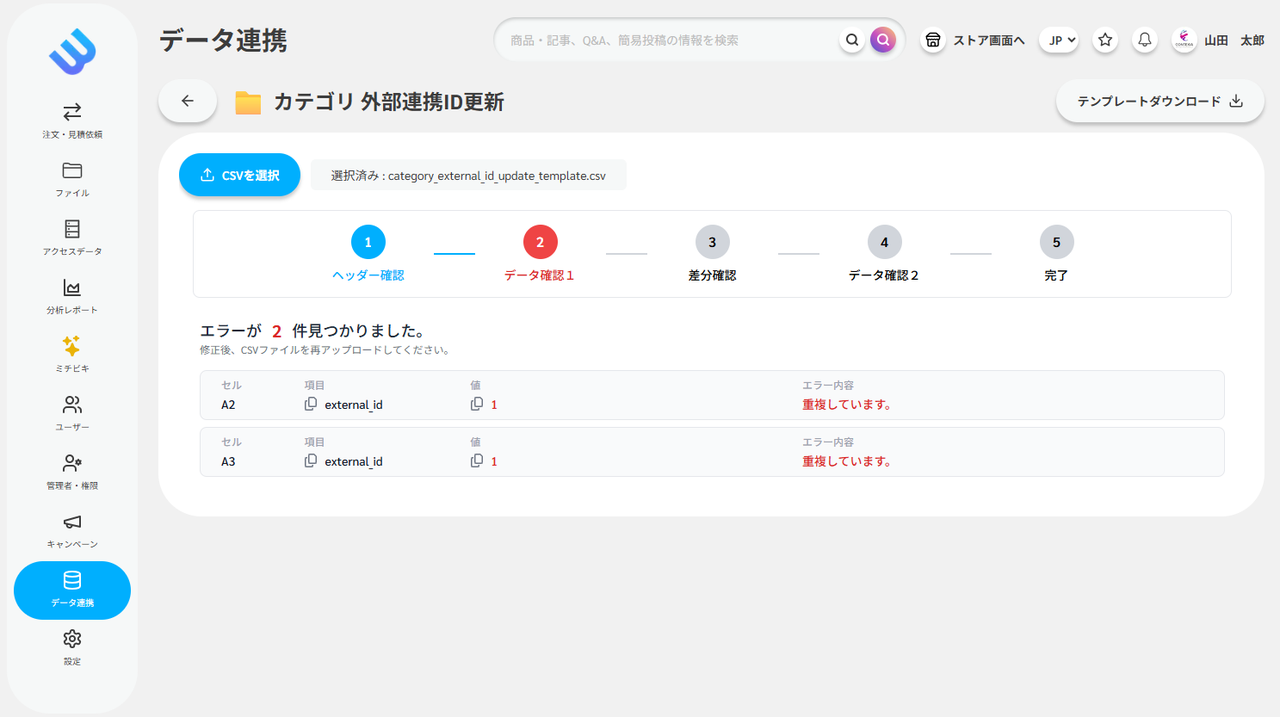The height and width of the screenshot is (717, 1280).
Task: Copy the external_id item name in row A2
Action: (310, 404)
